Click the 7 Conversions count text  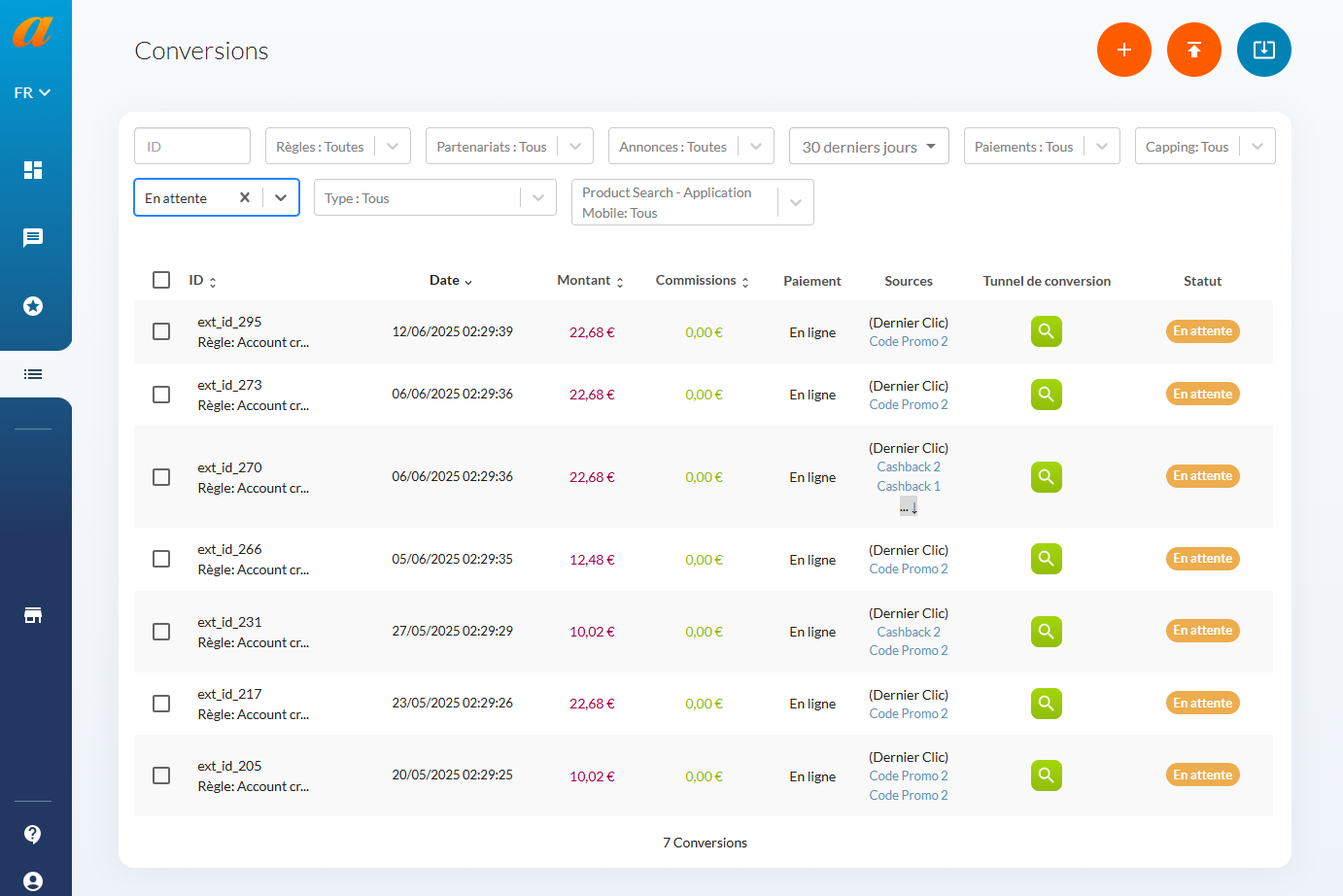coord(706,843)
